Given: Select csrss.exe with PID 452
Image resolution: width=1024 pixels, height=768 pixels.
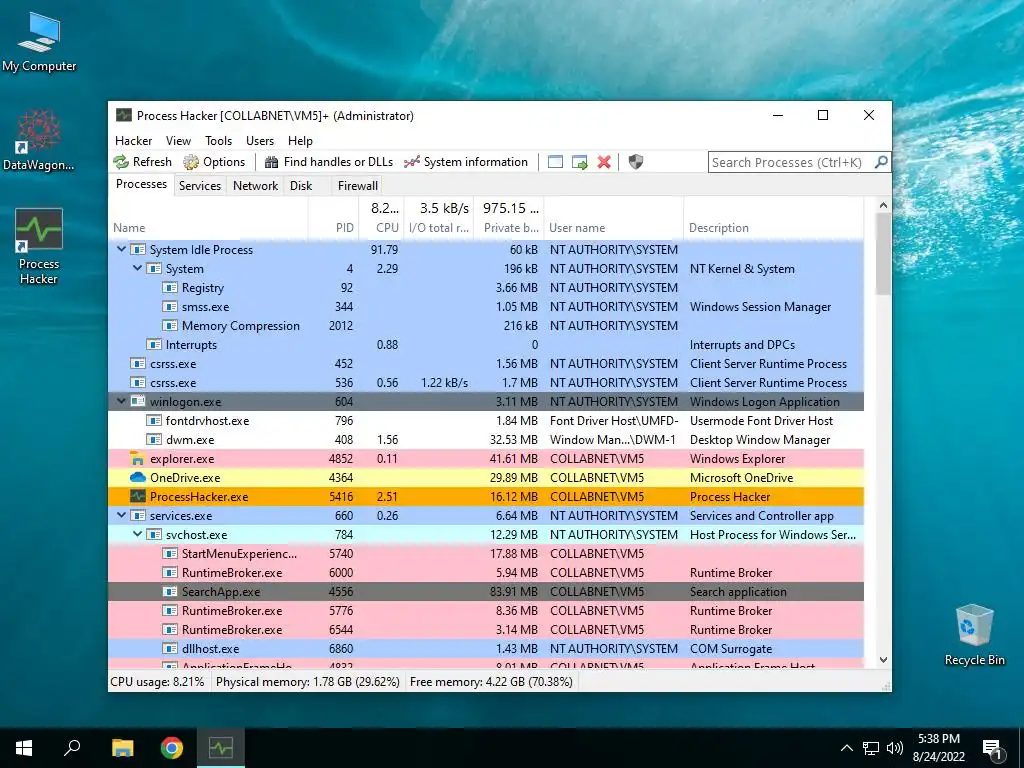Looking at the screenshot, I should pyautogui.click(x=486, y=364).
